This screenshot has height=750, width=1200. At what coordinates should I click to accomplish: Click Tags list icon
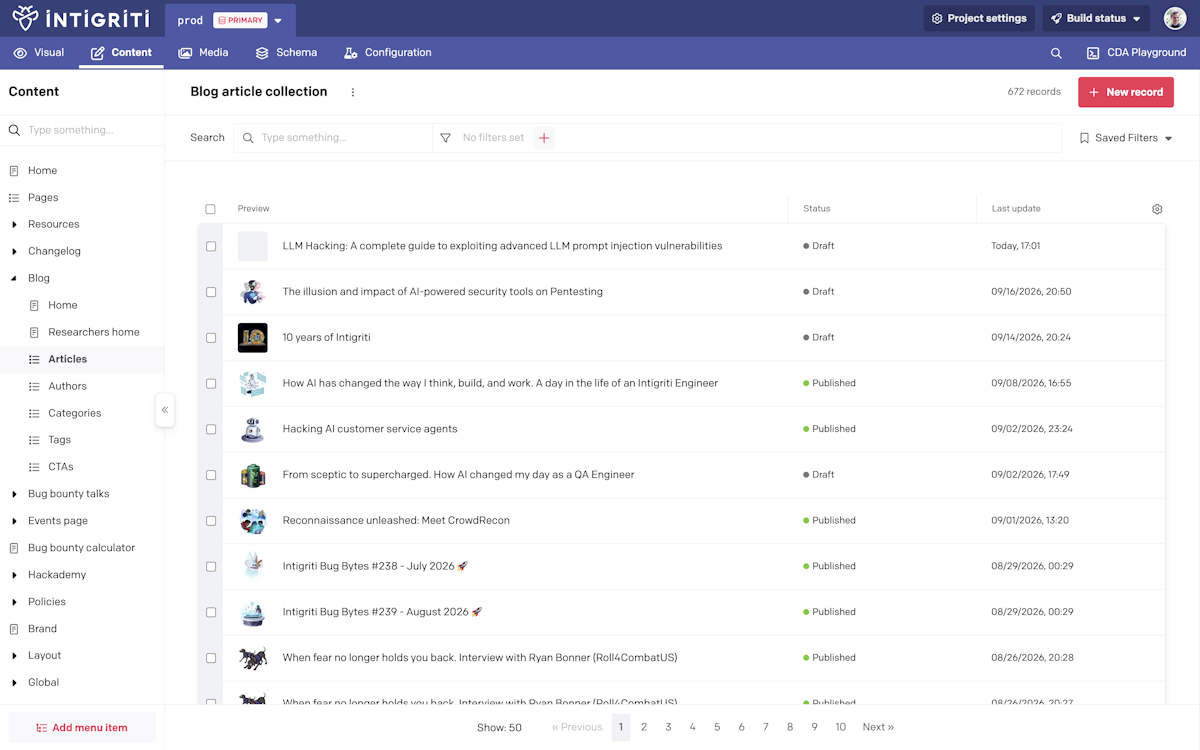(x=34, y=440)
